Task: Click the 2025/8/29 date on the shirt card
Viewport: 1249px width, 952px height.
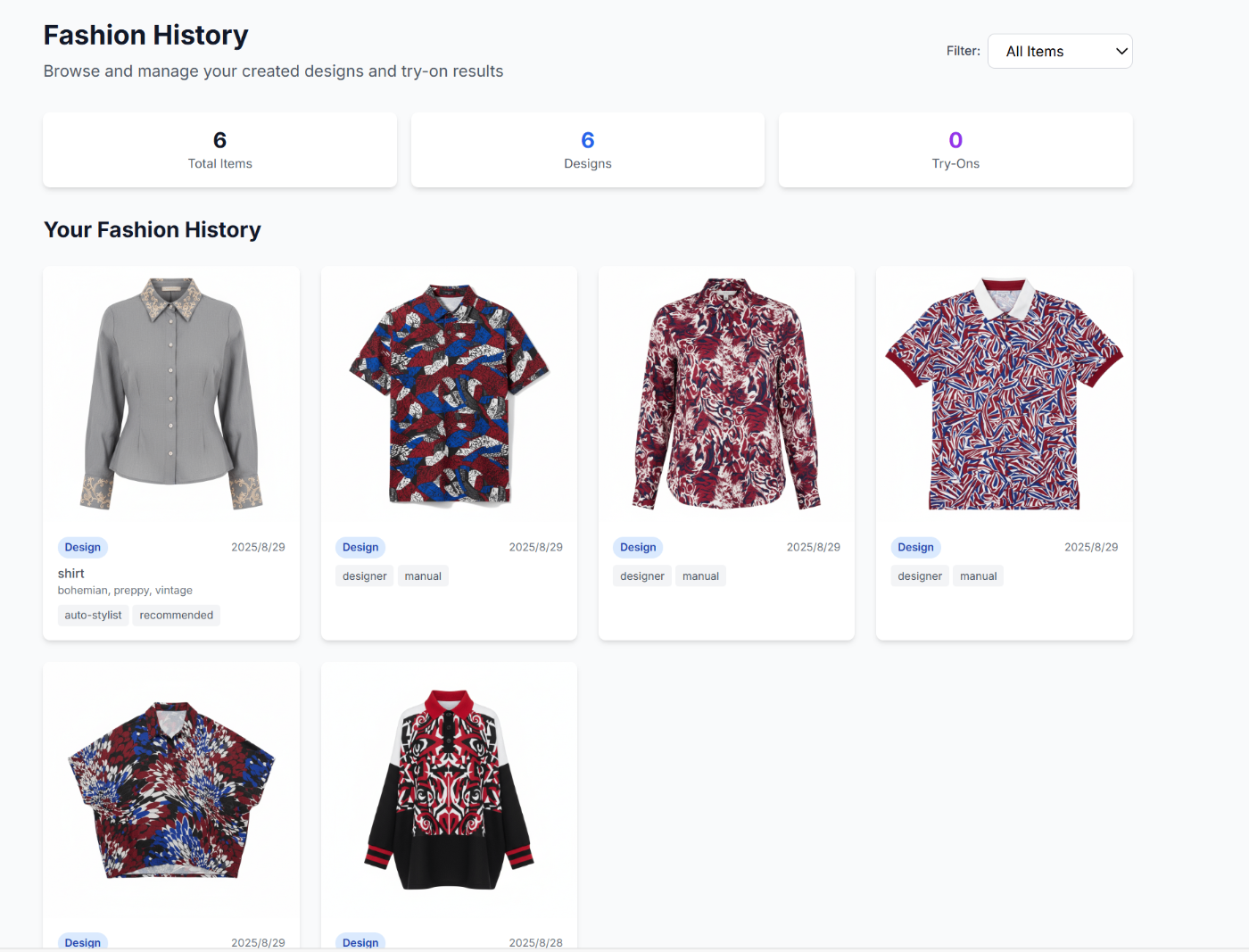Action: point(258,547)
